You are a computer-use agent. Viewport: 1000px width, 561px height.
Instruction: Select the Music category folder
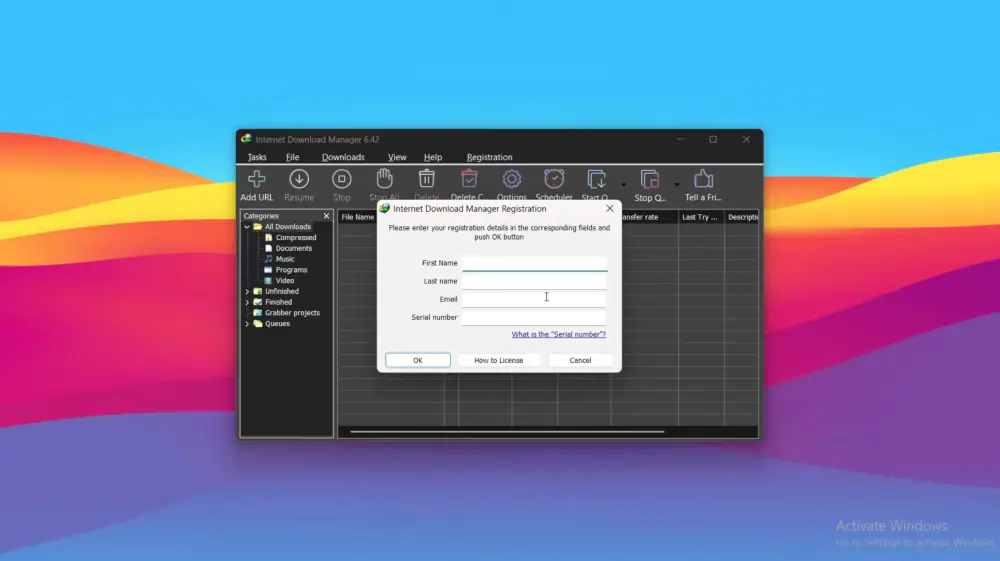point(285,259)
